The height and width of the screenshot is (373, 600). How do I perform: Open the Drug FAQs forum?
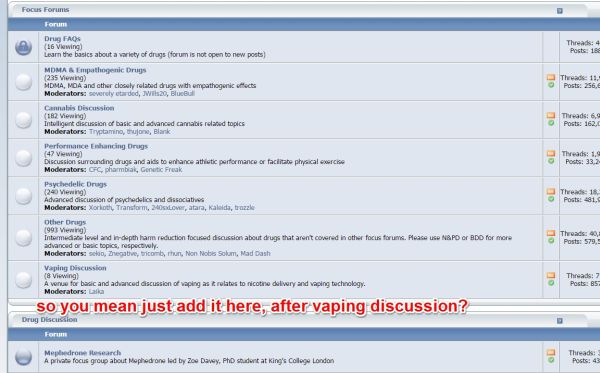pyautogui.click(x=62, y=39)
